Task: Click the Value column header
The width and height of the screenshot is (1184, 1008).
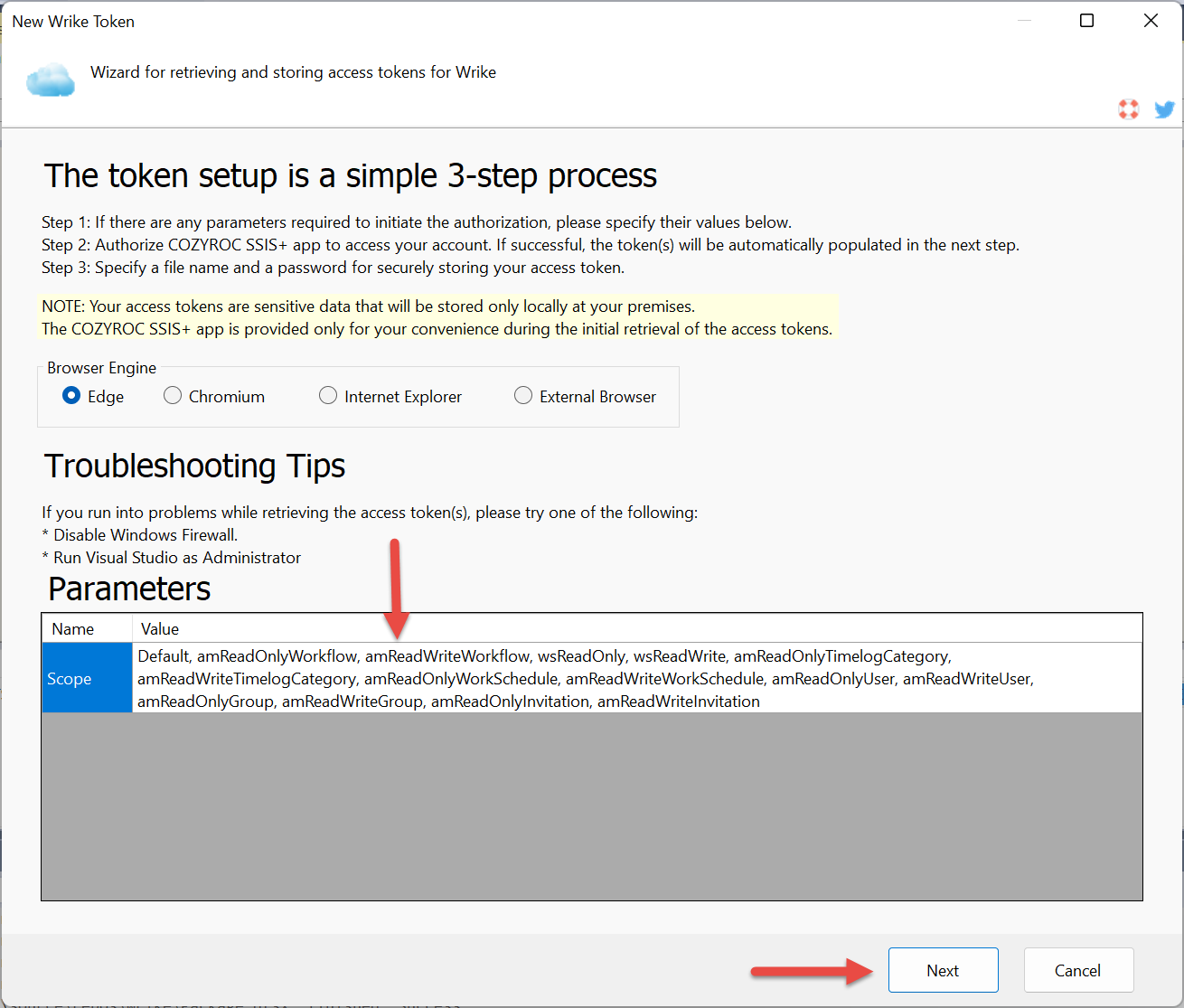Action: pos(160,629)
